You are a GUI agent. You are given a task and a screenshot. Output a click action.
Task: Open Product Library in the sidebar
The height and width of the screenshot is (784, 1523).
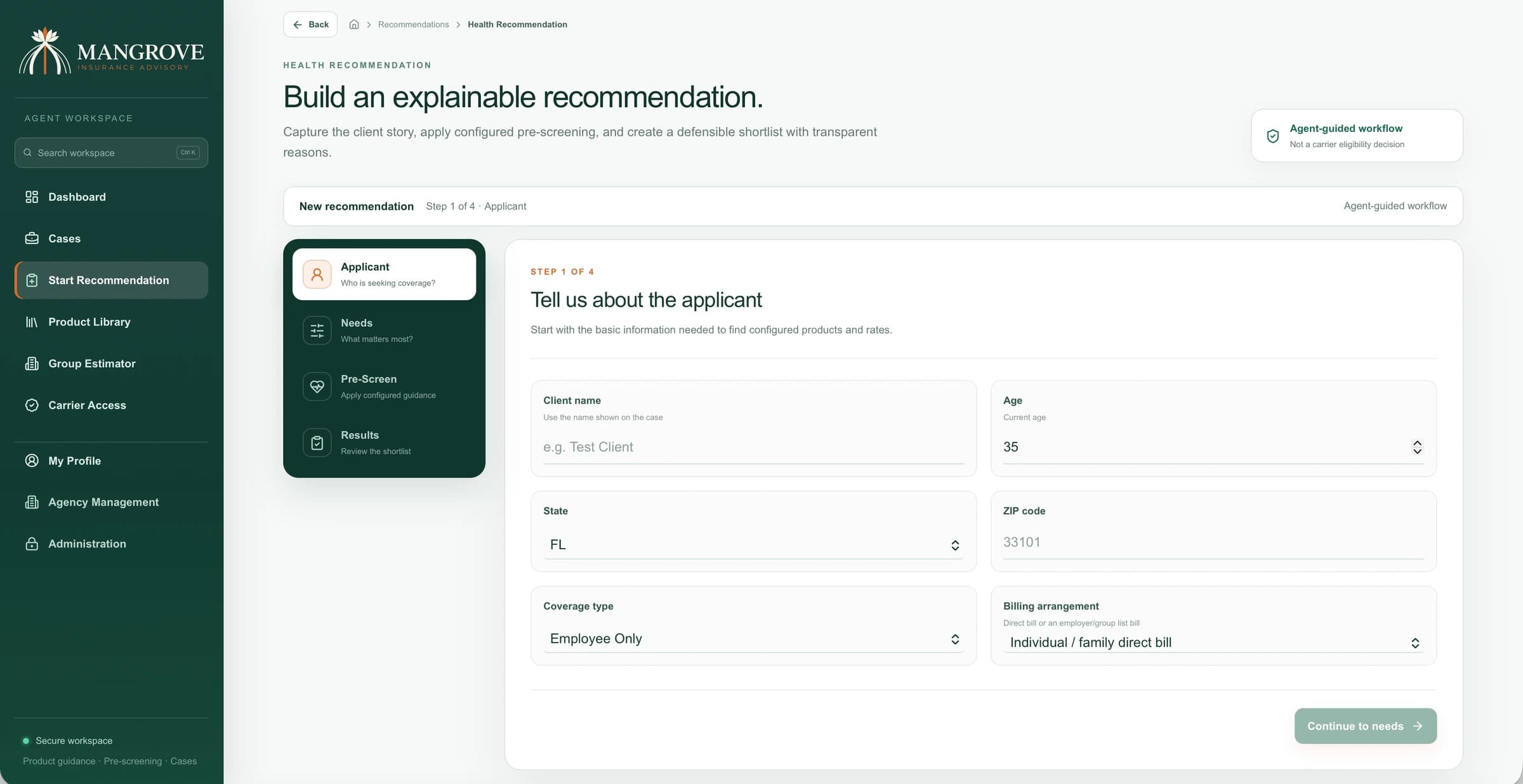coord(111,322)
